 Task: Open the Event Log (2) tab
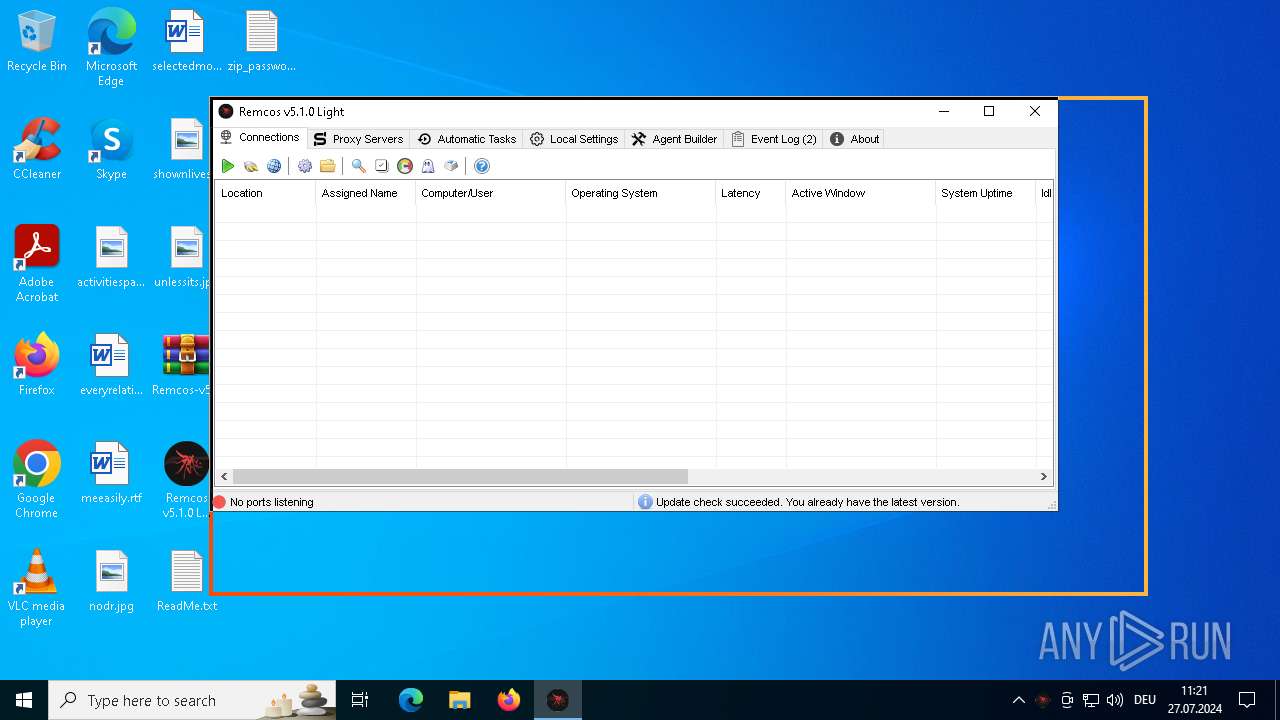point(774,139)
